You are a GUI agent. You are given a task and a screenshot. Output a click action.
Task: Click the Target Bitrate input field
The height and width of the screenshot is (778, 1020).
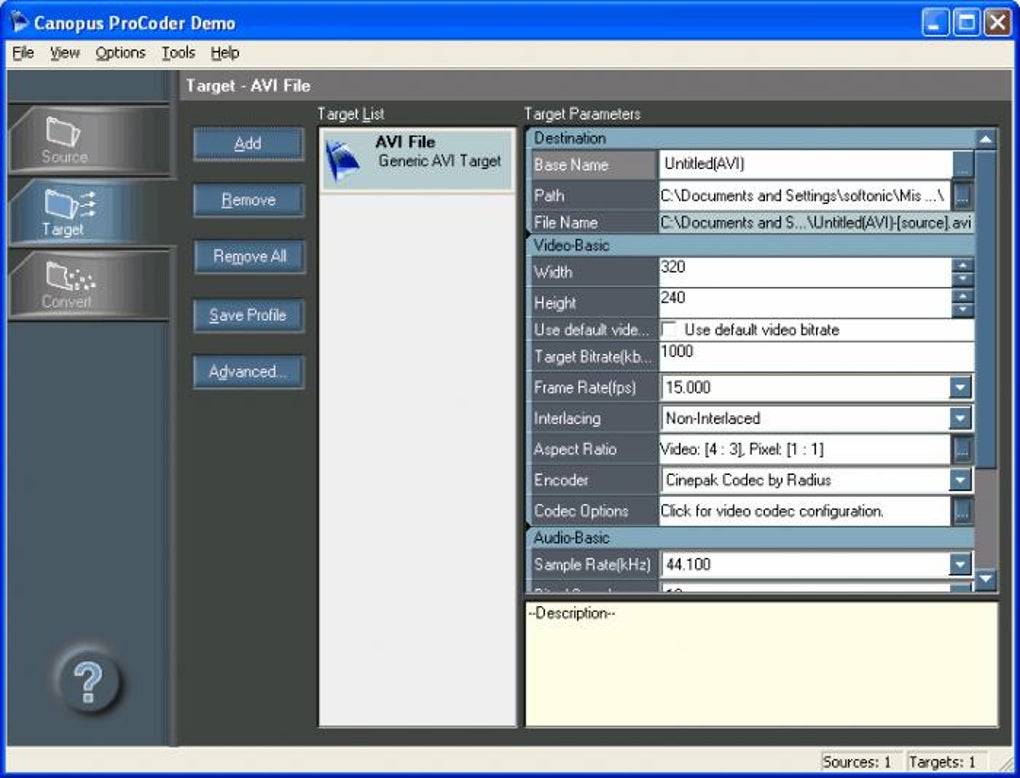816,356
